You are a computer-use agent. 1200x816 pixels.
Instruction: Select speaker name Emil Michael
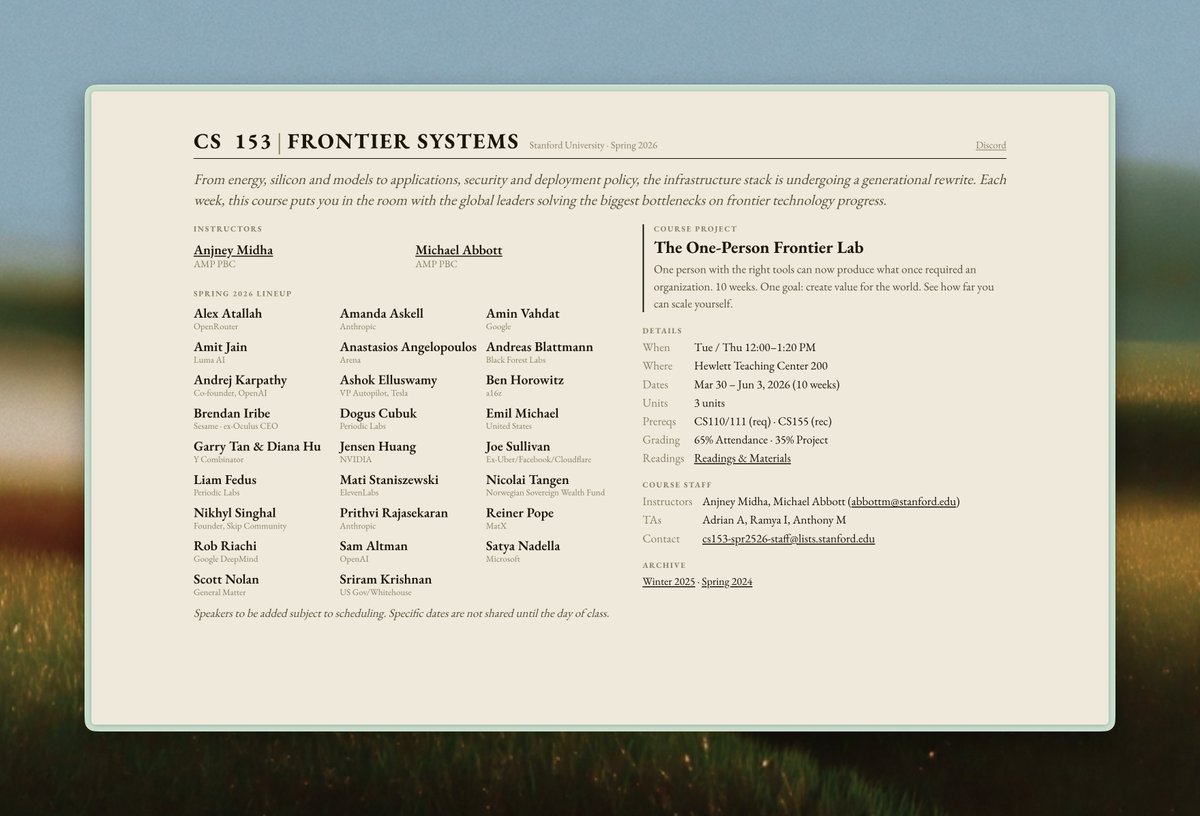(x=522, y=412)
